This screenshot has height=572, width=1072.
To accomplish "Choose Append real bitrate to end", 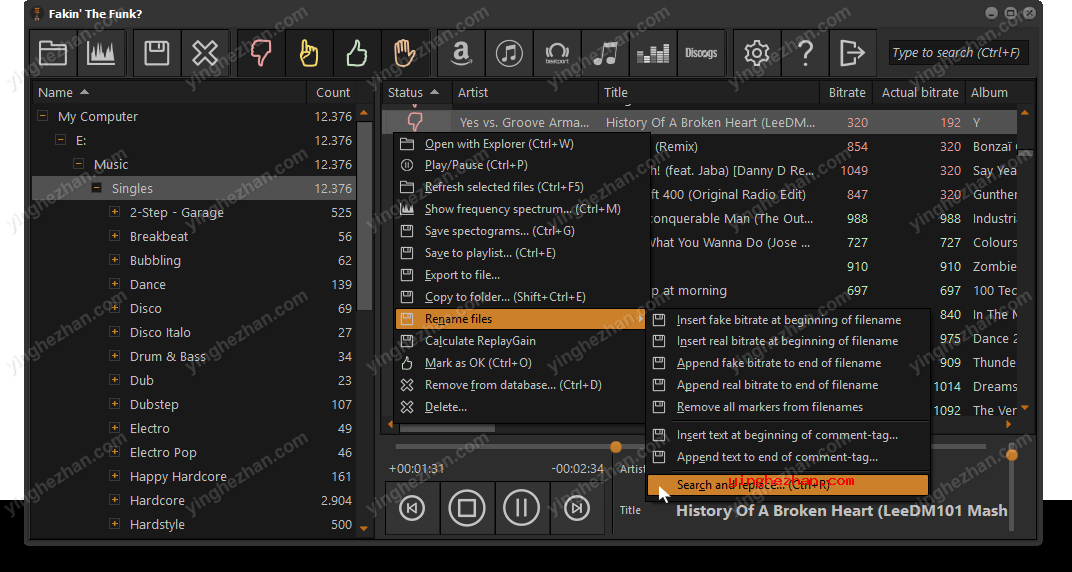I will pyautogui.click(x=788, y=385).
